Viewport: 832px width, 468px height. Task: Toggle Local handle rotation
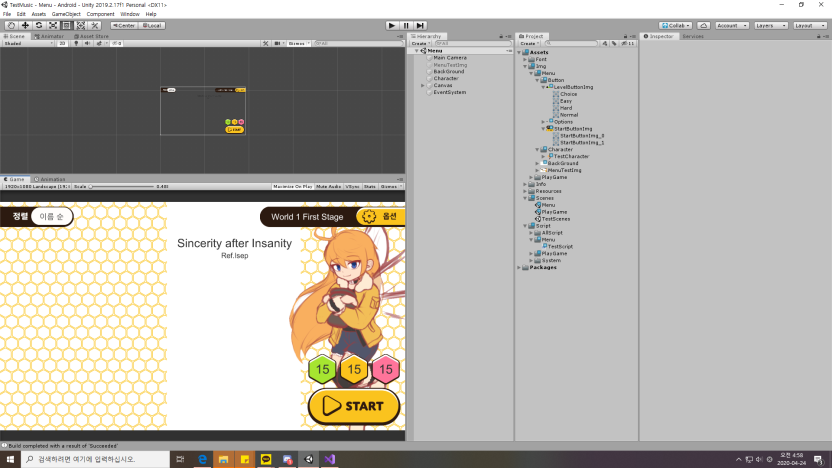point(152,25)
